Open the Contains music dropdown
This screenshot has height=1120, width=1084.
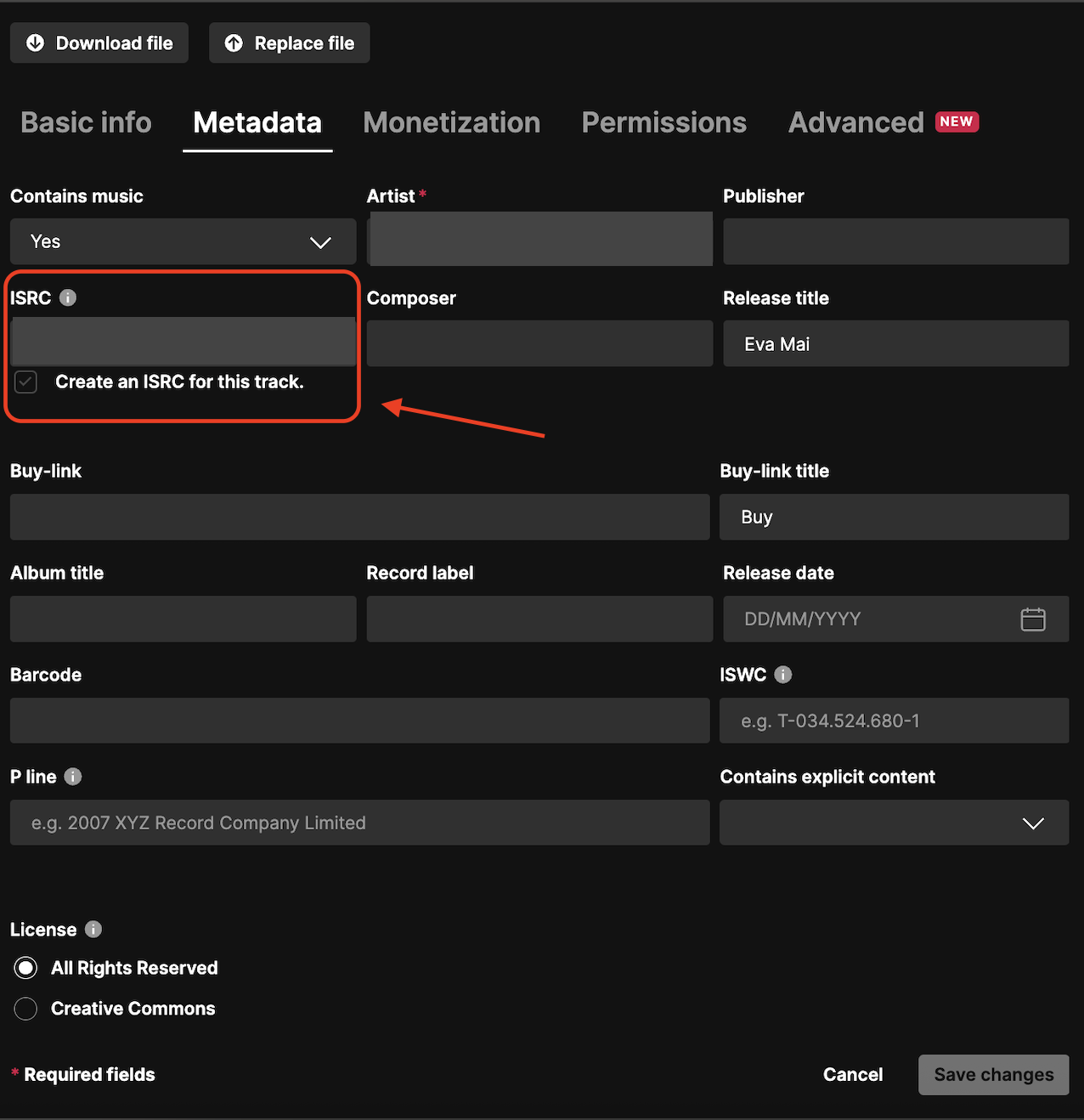click(183, 241)
